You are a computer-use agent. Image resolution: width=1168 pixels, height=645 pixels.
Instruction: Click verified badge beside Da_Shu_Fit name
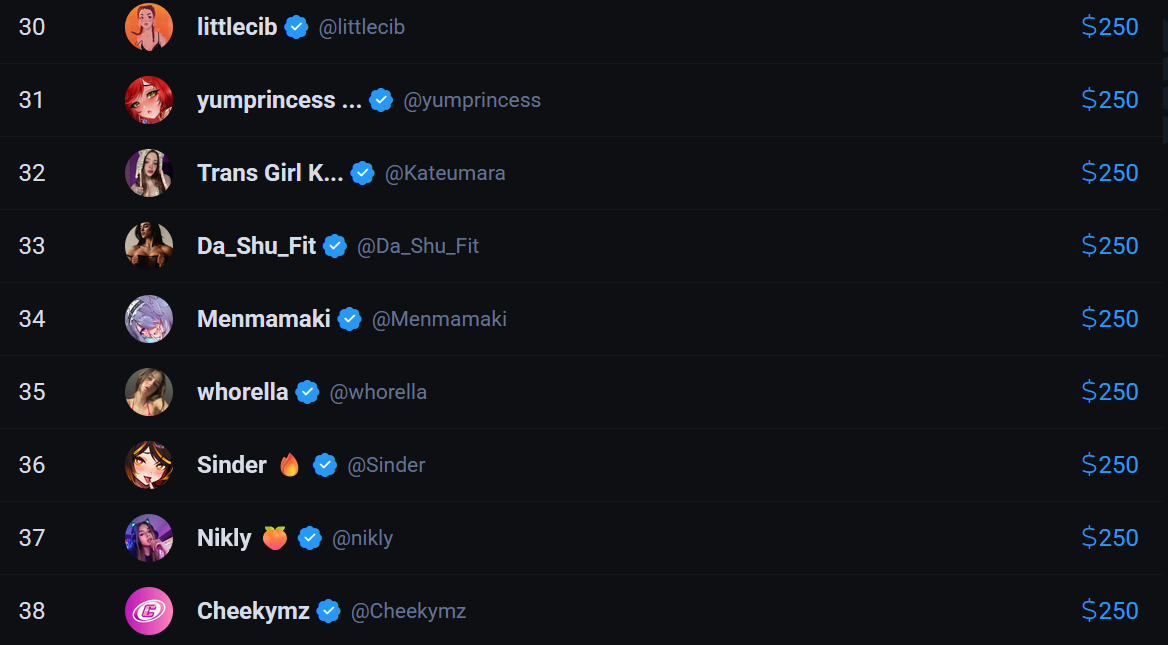point(334,246)
